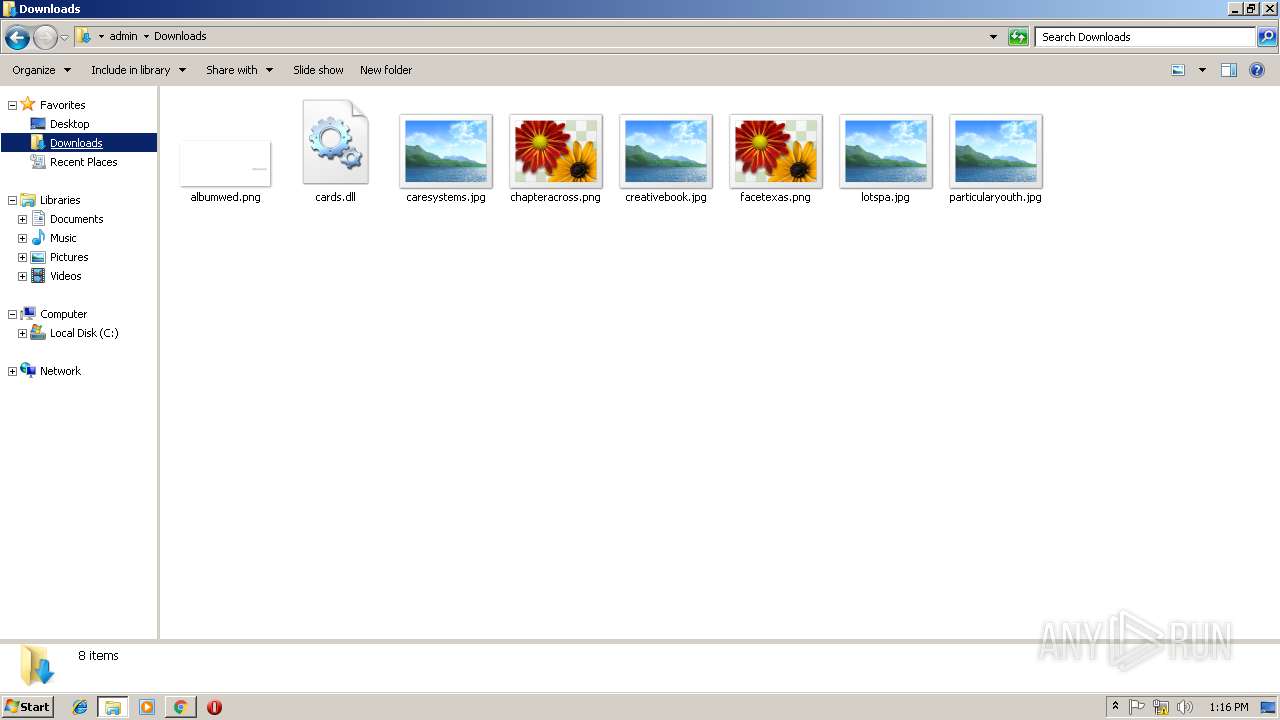Viewport: 1280px width, 720px height.
Task: Open Action Center flag icon
Action: [x=1137, y=707]
